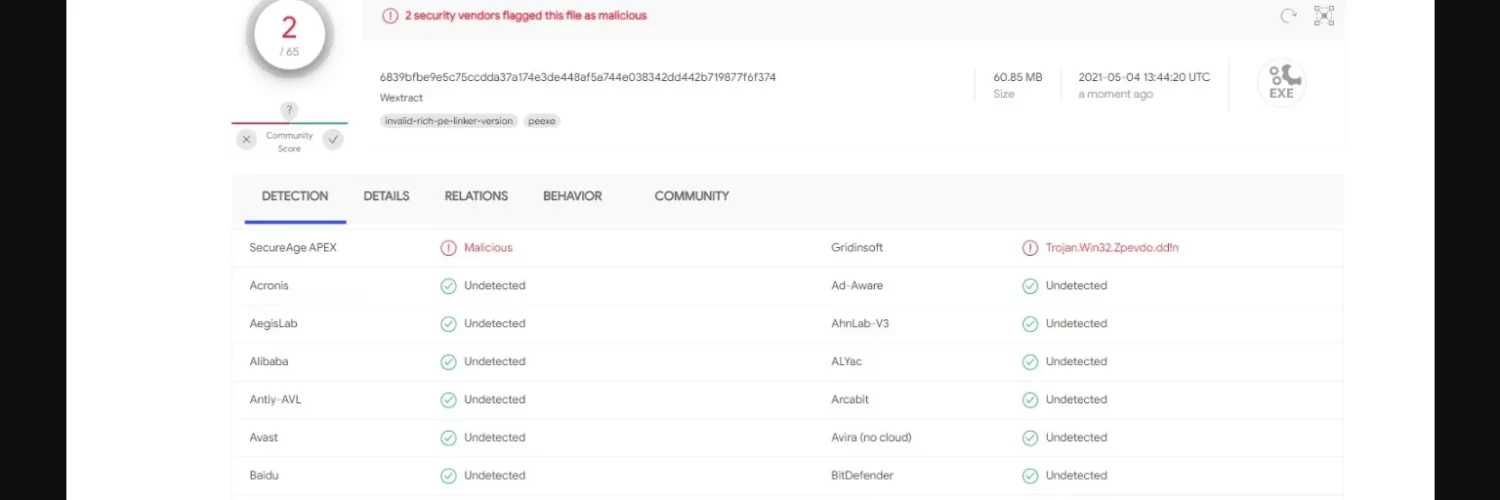This screenshot has width=1500, height=500.
Task: Open the DETECTION tab
Action: [295, 196]
